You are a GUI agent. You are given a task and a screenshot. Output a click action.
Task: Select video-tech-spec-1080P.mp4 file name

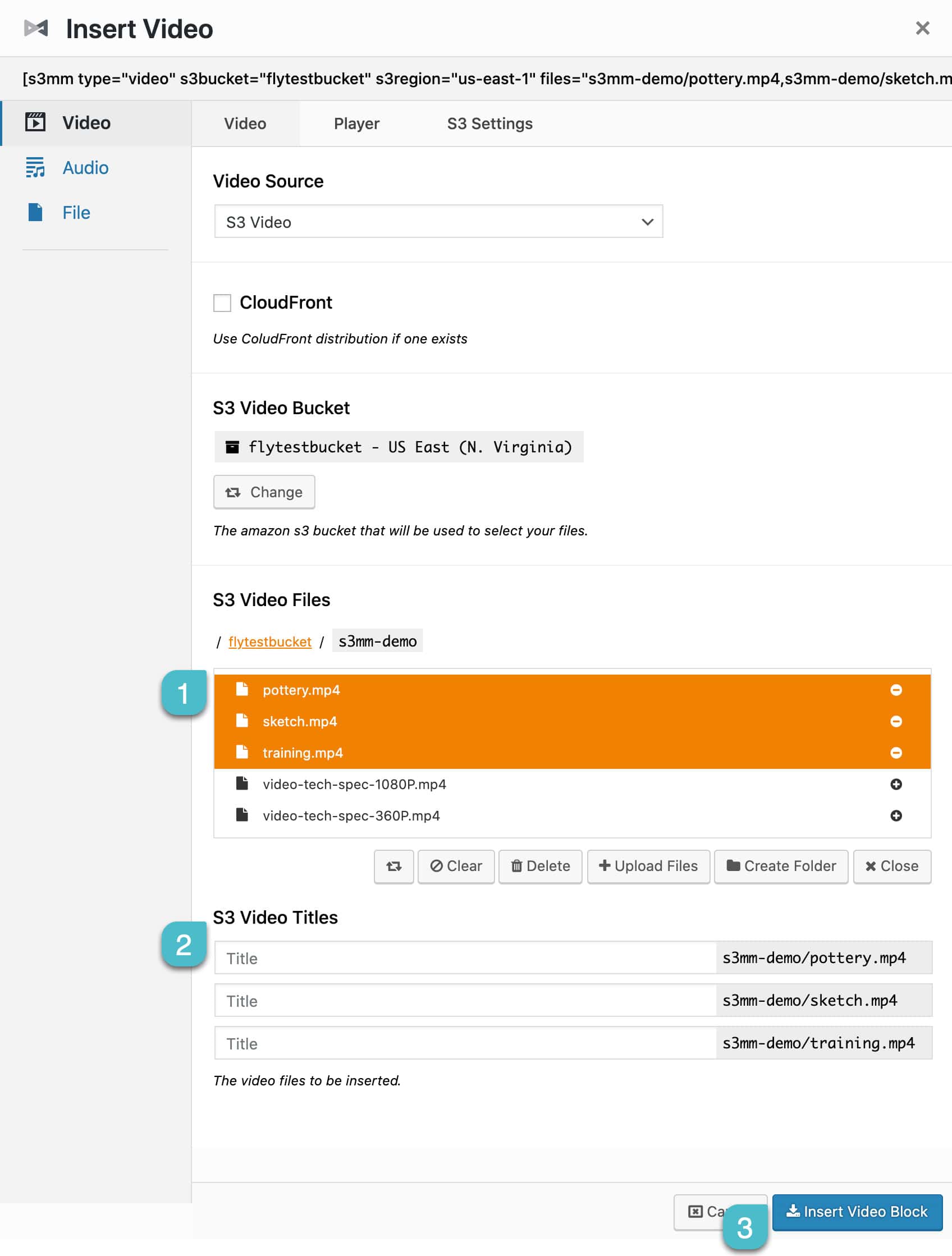click(354, 784)
